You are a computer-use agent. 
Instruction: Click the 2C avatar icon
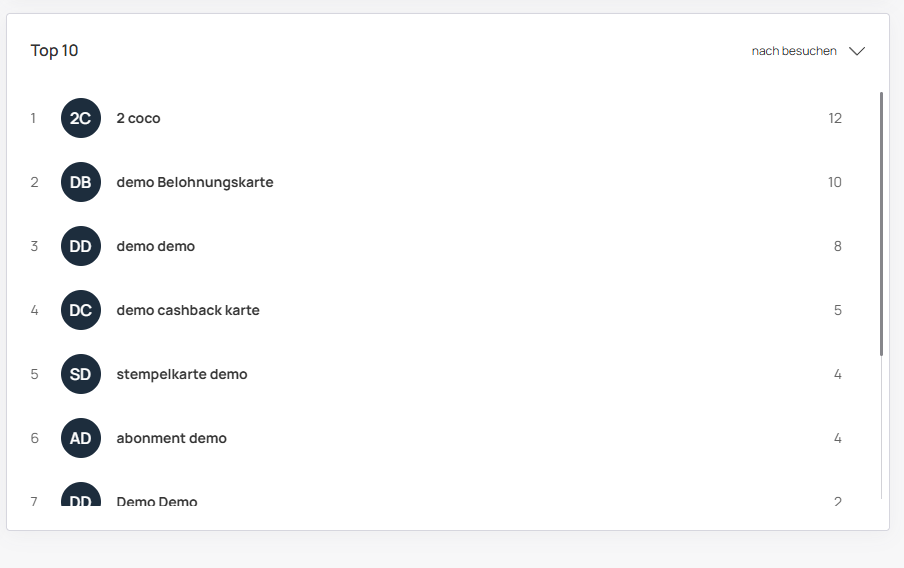[x=81, y=118]
